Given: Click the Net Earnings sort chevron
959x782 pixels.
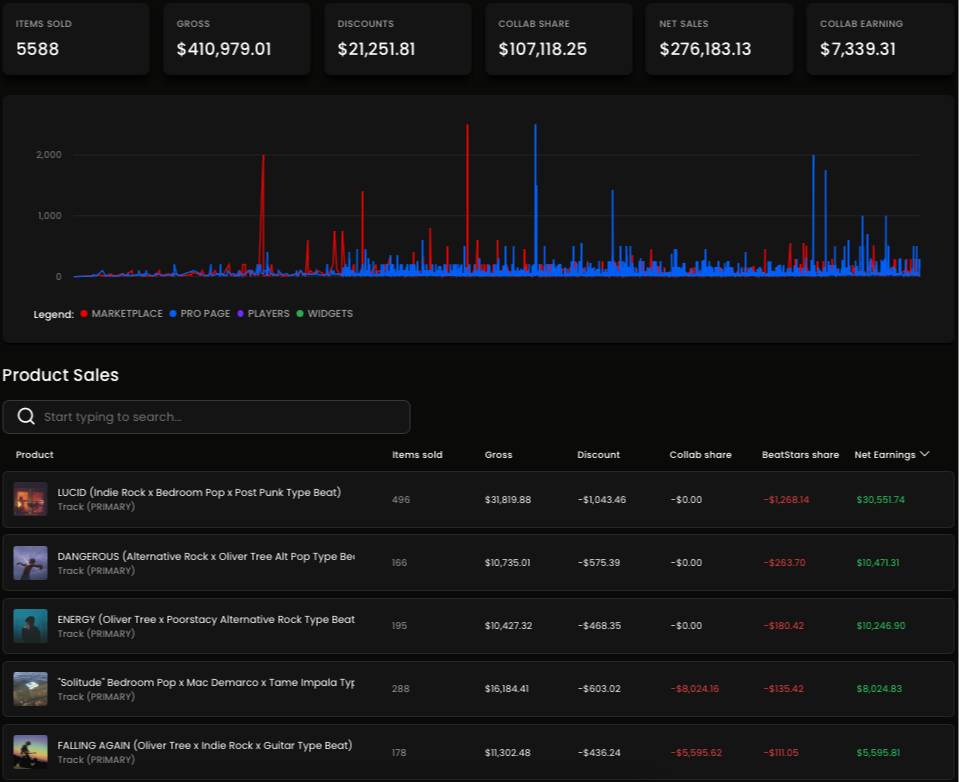Looking at the screenshot, I should coord(924,454).
